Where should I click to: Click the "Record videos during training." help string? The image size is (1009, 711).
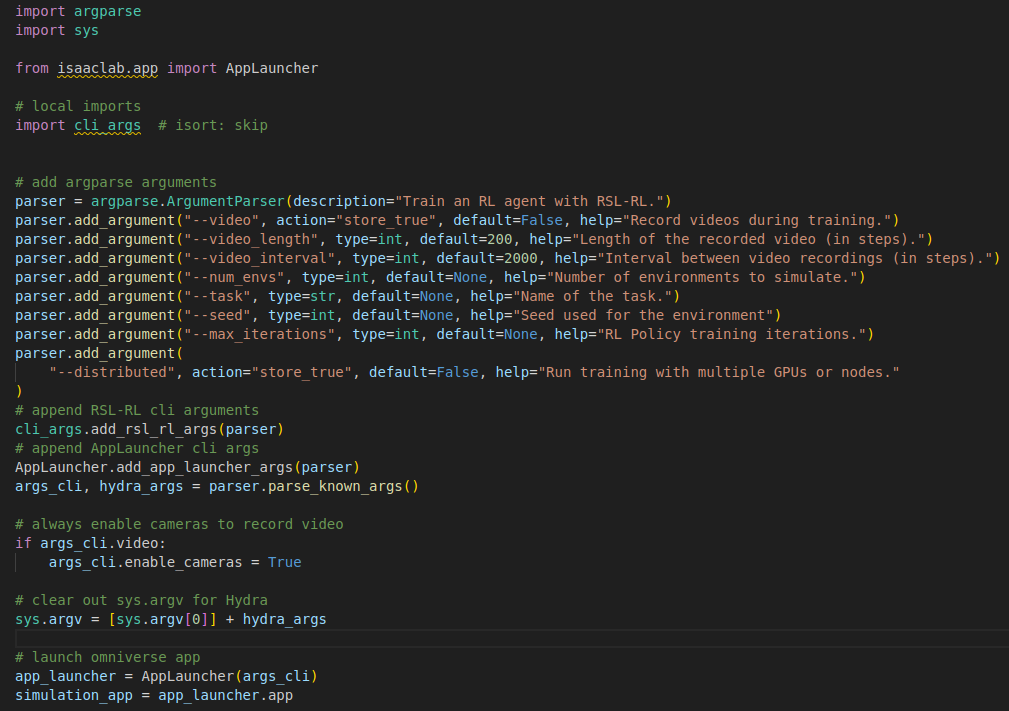click(x=757, y=220)
